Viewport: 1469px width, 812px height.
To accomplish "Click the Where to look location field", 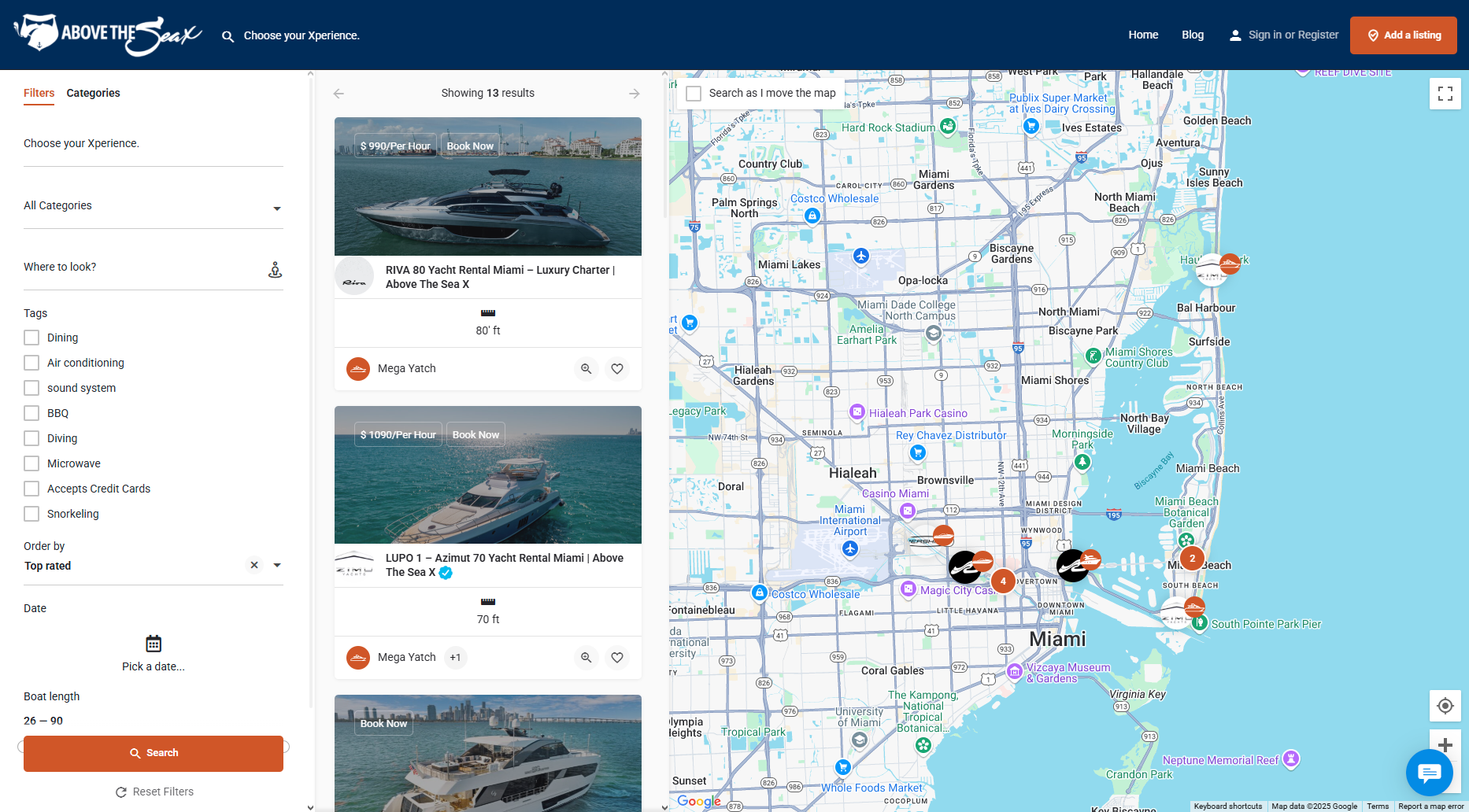I will [154, 268].
